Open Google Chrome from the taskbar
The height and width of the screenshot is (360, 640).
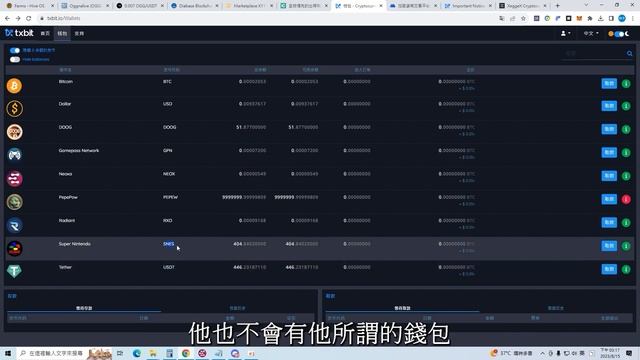(x=186, y=353)
